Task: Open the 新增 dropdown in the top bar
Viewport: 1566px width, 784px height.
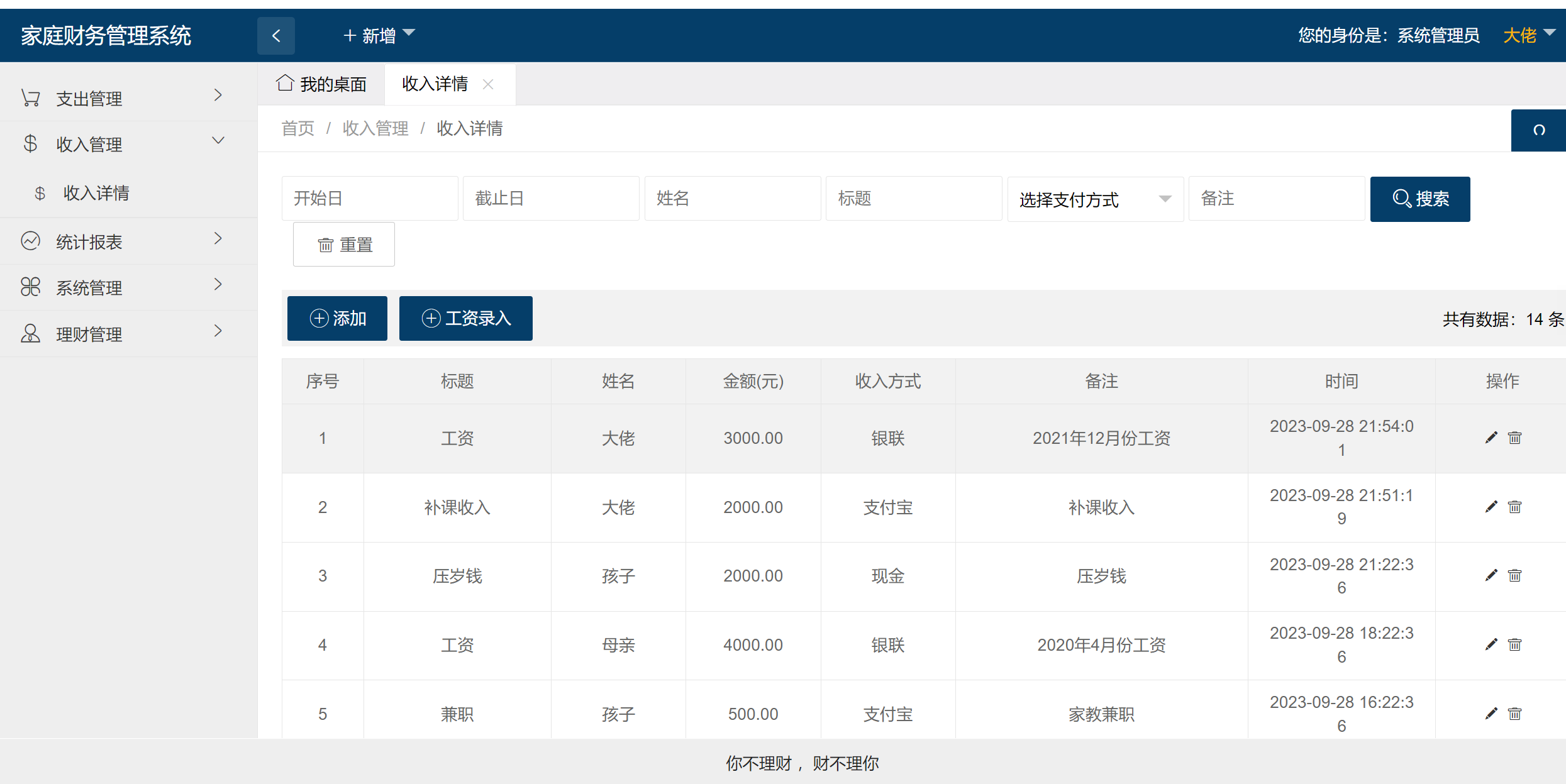Action: click(x=377, y=35)
